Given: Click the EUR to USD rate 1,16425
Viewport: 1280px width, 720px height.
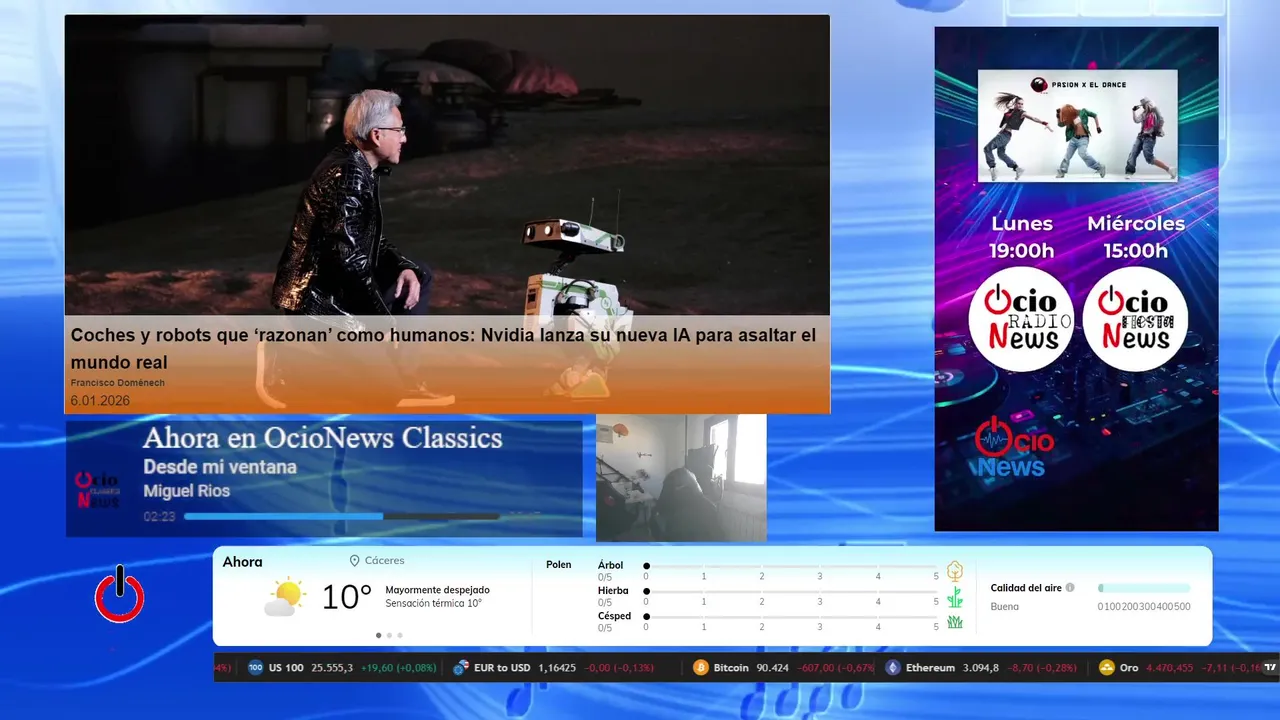Looking at the screenshot, I should click(x=557, y=668).
